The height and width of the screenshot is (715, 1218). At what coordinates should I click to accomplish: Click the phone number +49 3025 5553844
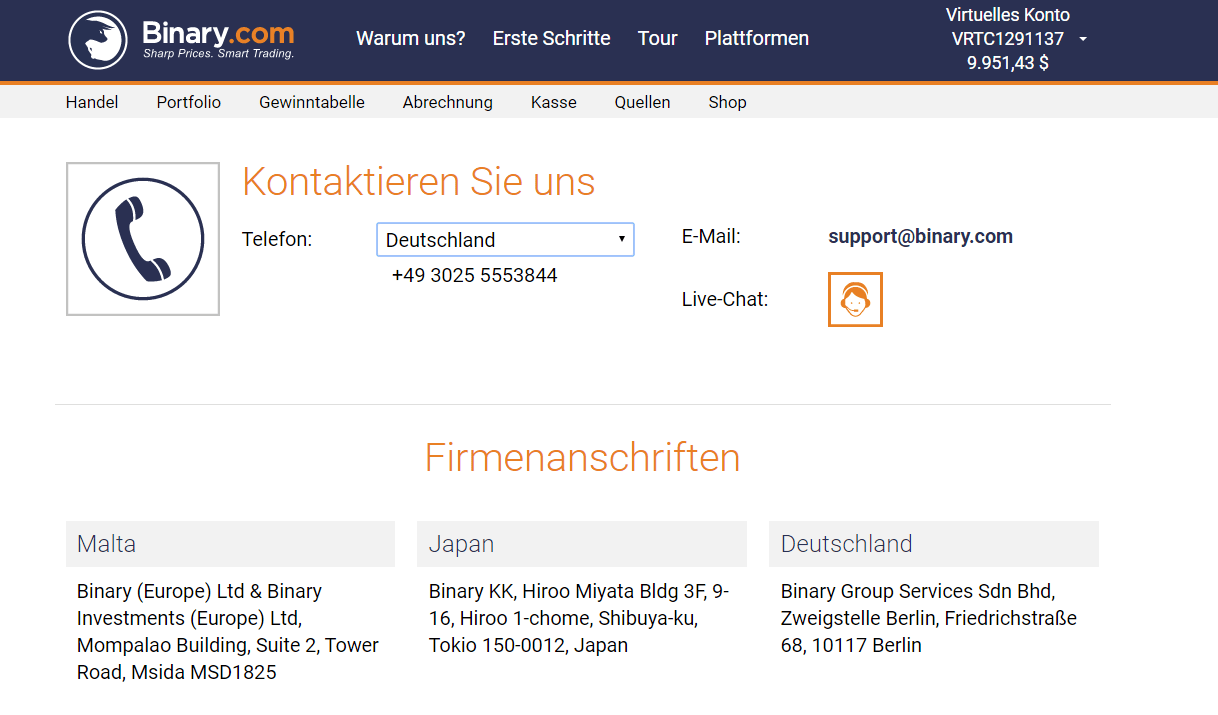point(475,275)
